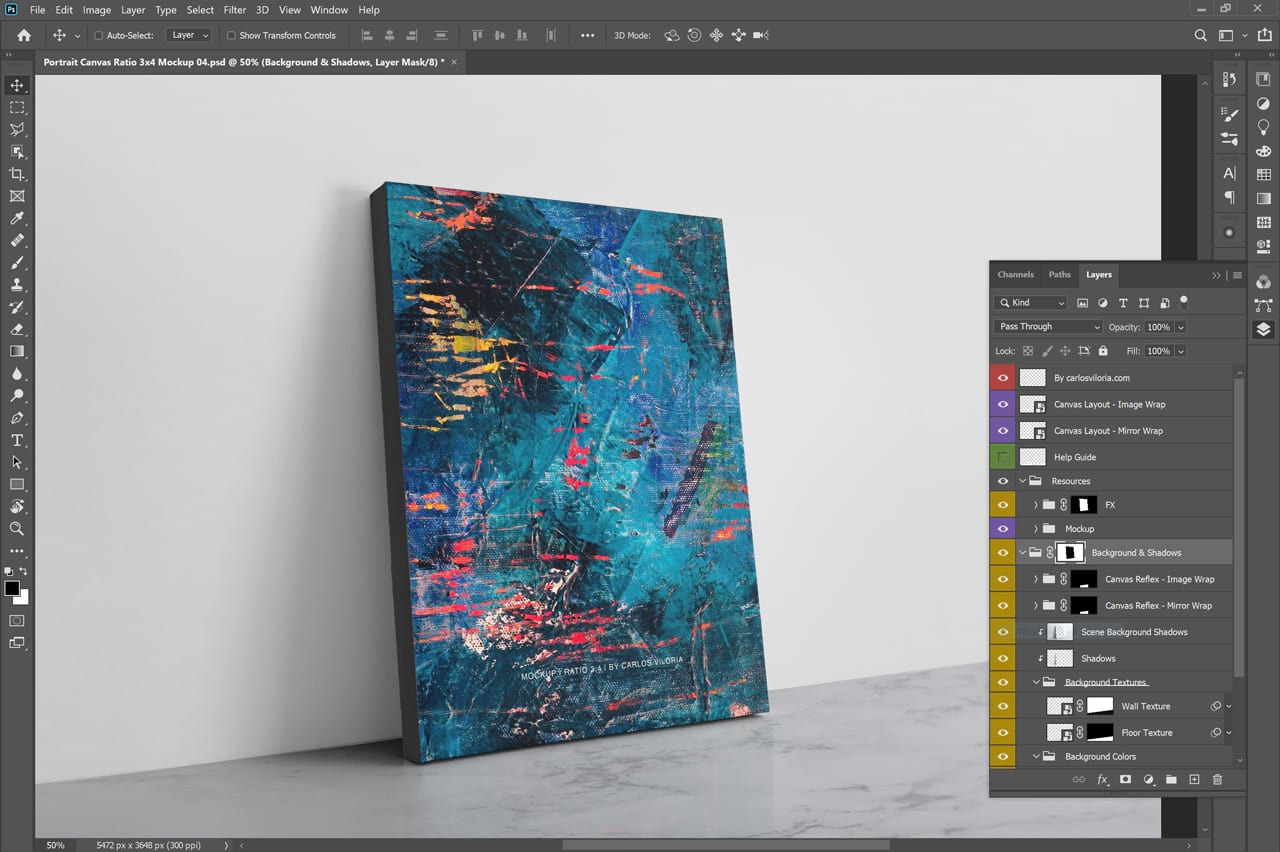Open the Brush Settings panel icon

coord(1229,115)
